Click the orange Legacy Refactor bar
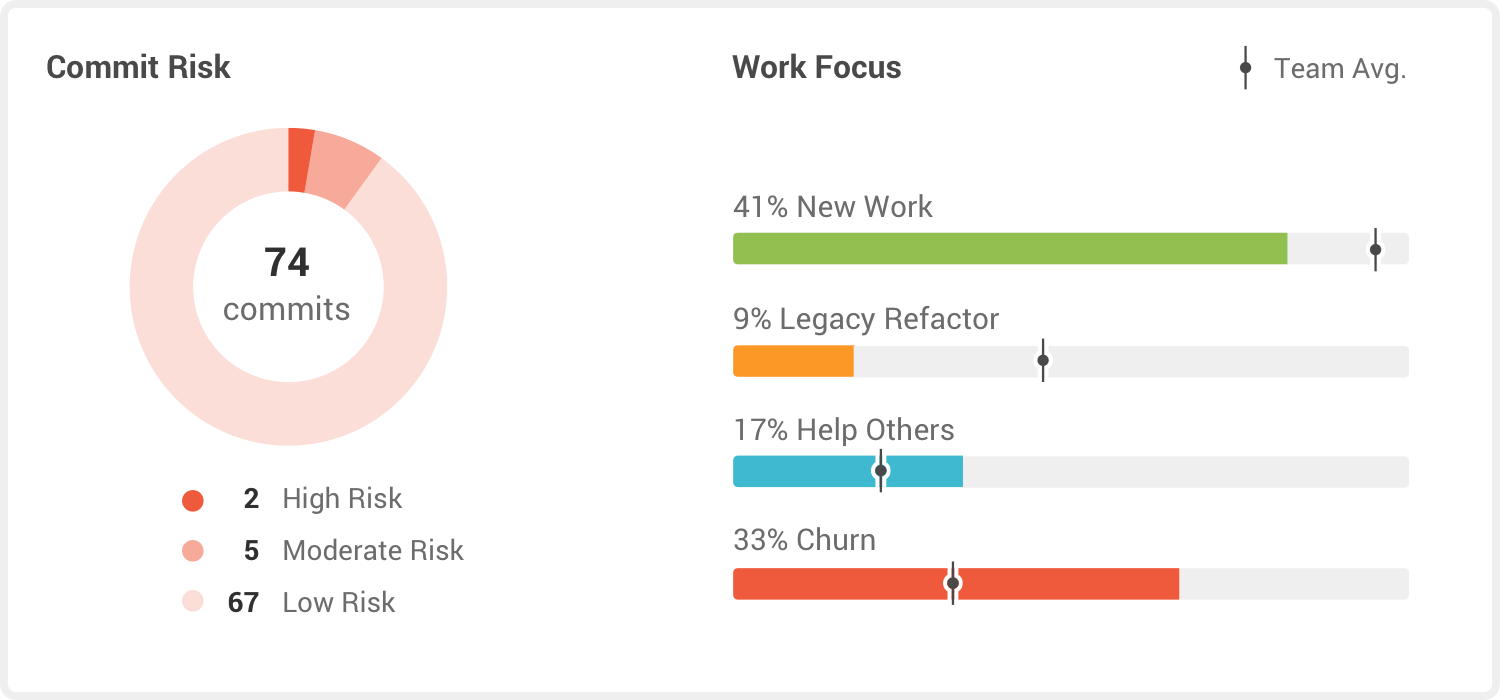 click(x=793, y=361)
